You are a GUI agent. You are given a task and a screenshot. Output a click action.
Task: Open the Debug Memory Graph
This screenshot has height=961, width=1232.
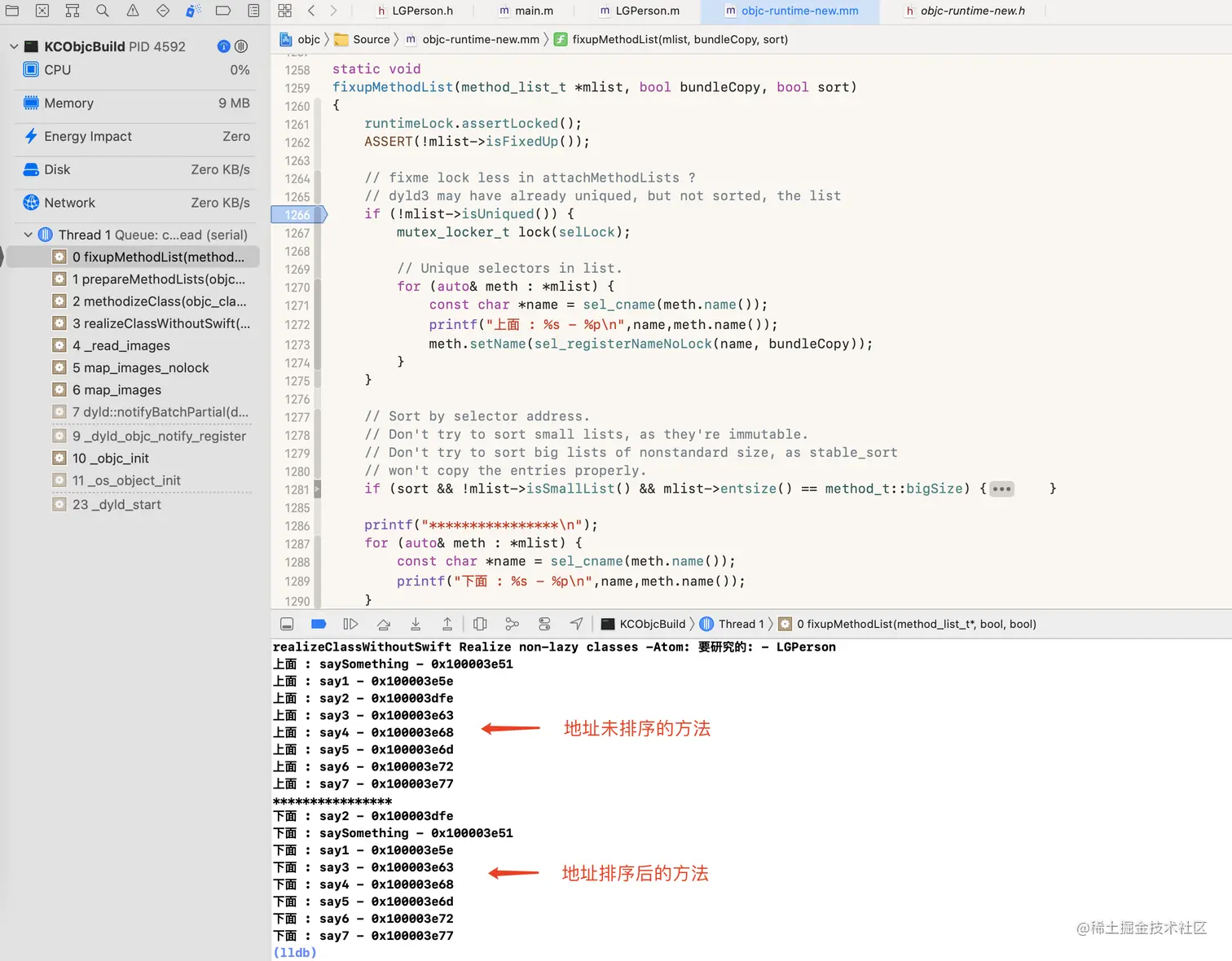[512, 624]
